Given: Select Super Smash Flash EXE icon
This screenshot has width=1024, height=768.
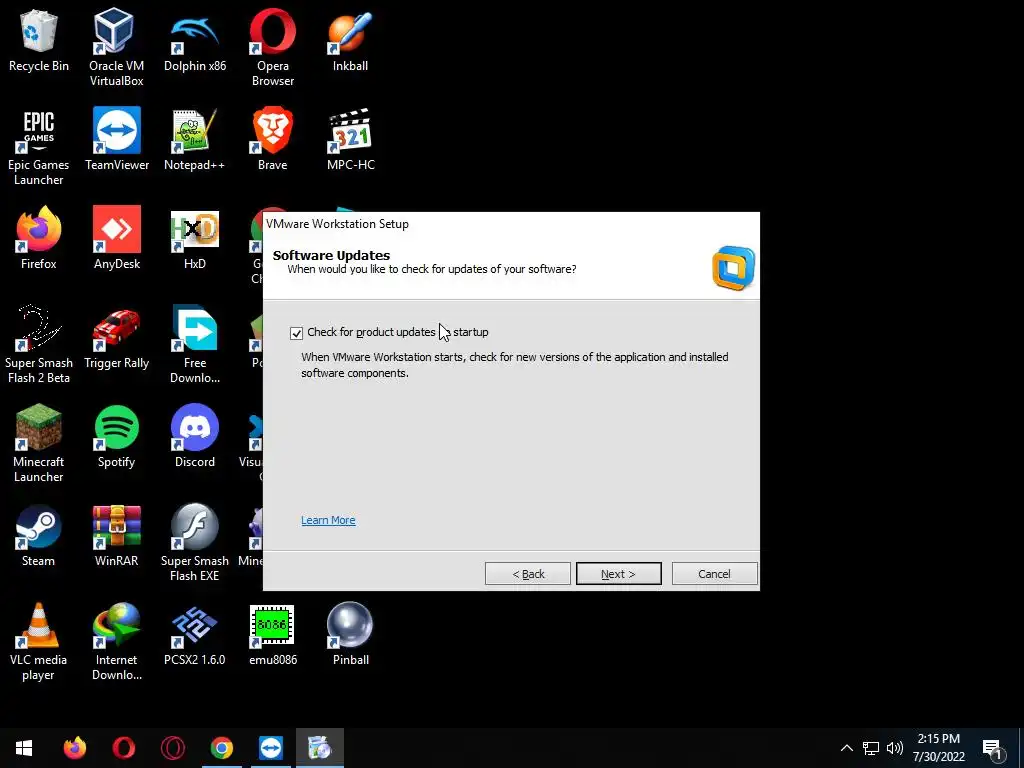Looking at the screenshot, I should coord(195,543).
